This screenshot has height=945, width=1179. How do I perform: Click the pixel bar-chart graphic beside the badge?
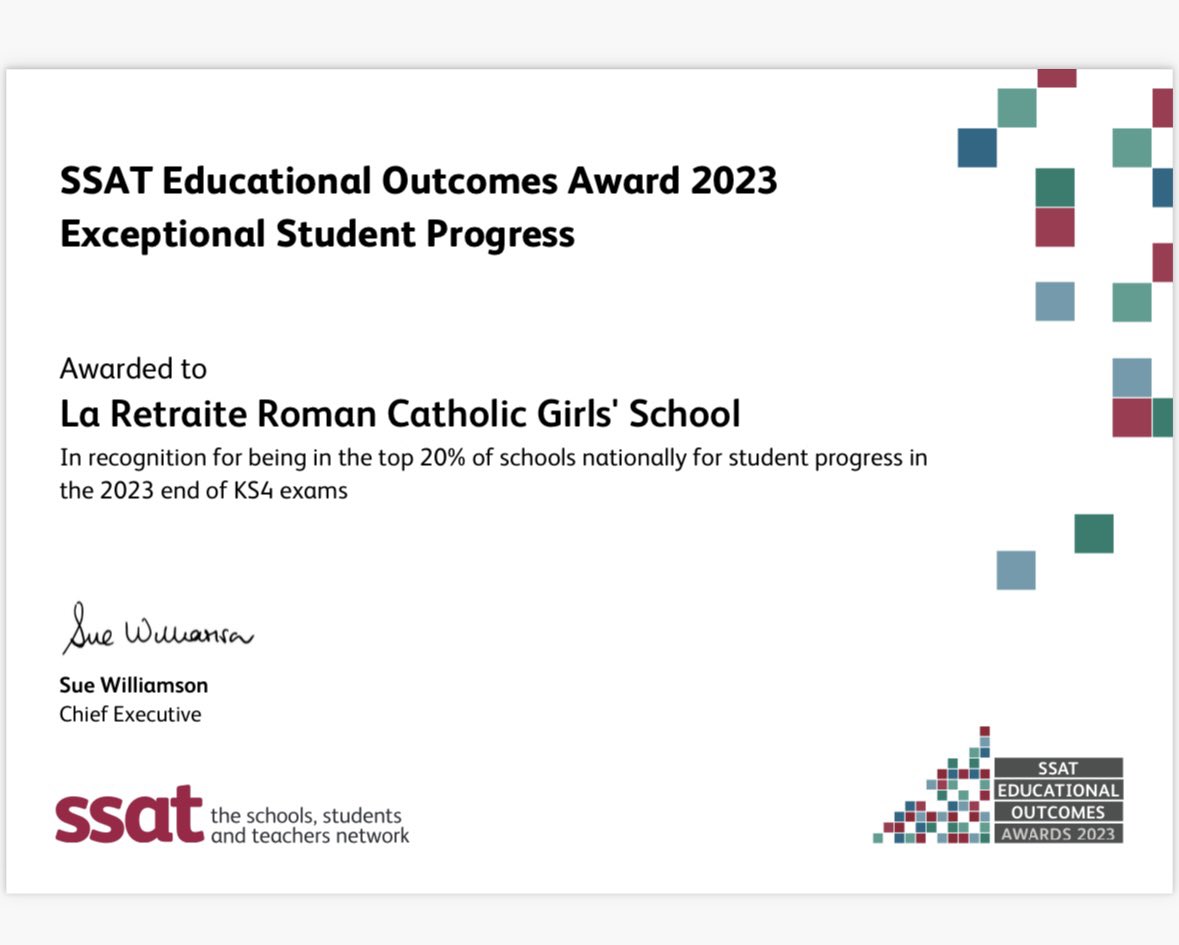[932, 785]
